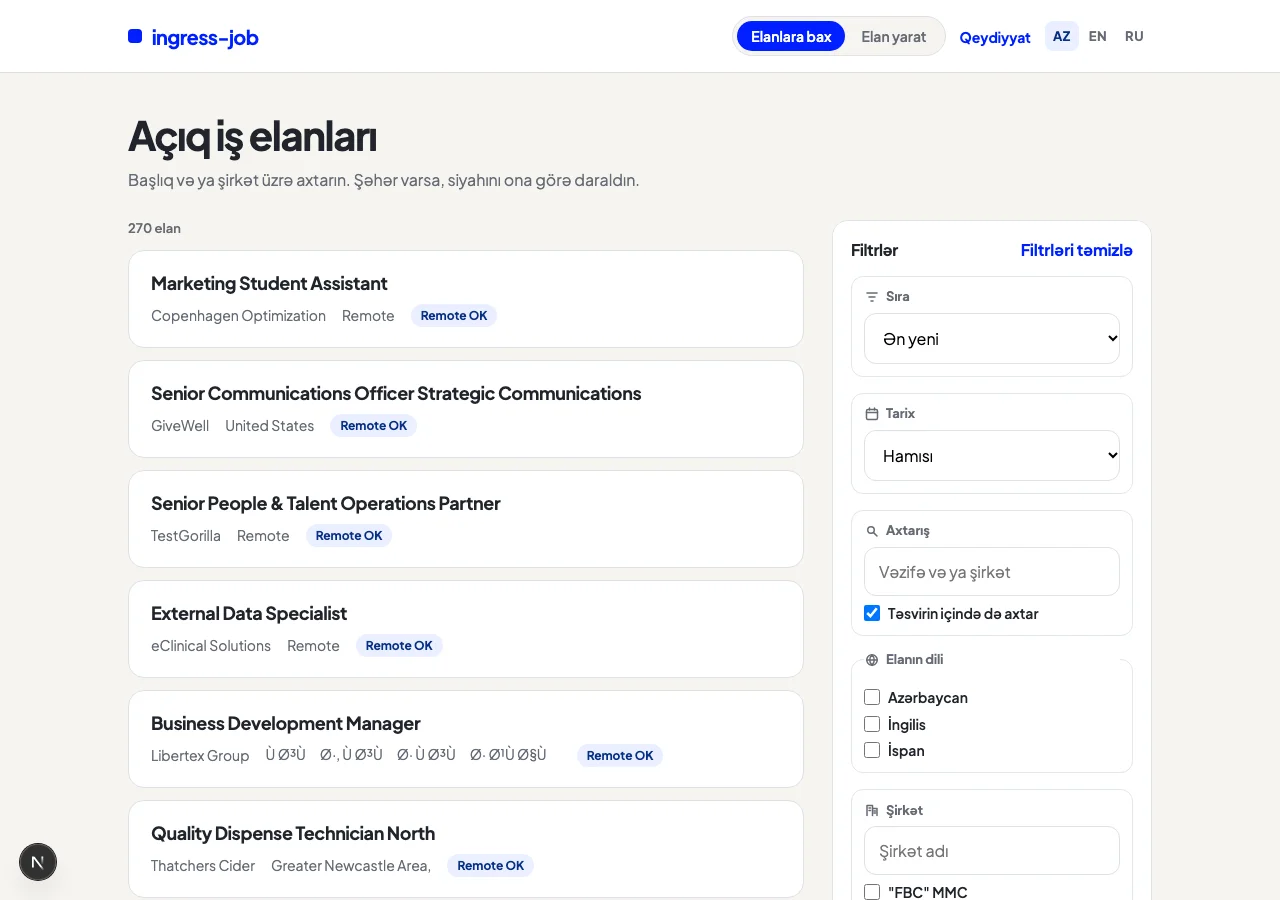Screen dimensions: 1280x900
Task: Open the Qeydiyyat link
Action: [x=995, y=38]
